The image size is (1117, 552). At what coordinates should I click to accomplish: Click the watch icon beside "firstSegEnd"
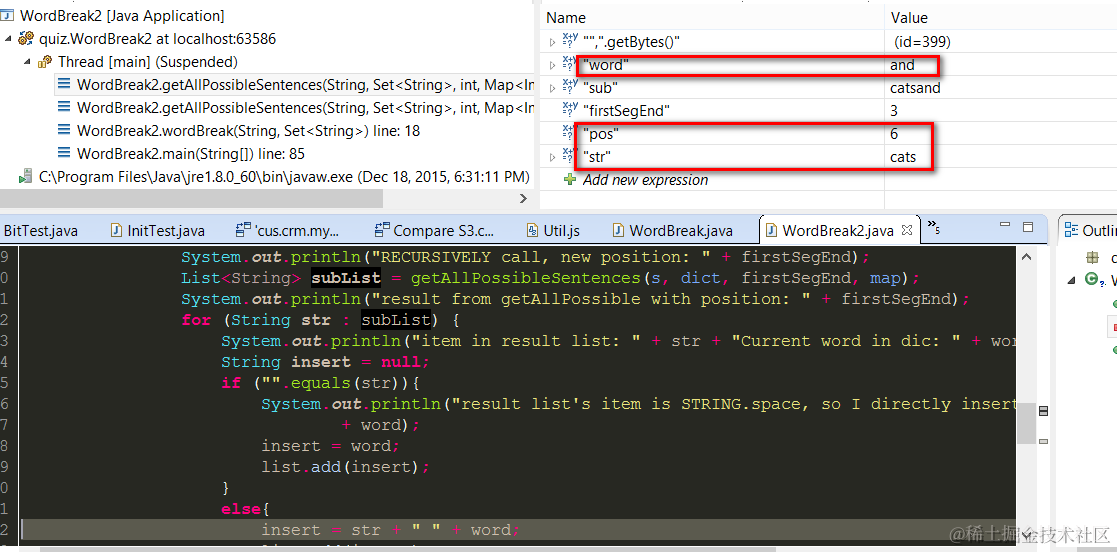570,109
